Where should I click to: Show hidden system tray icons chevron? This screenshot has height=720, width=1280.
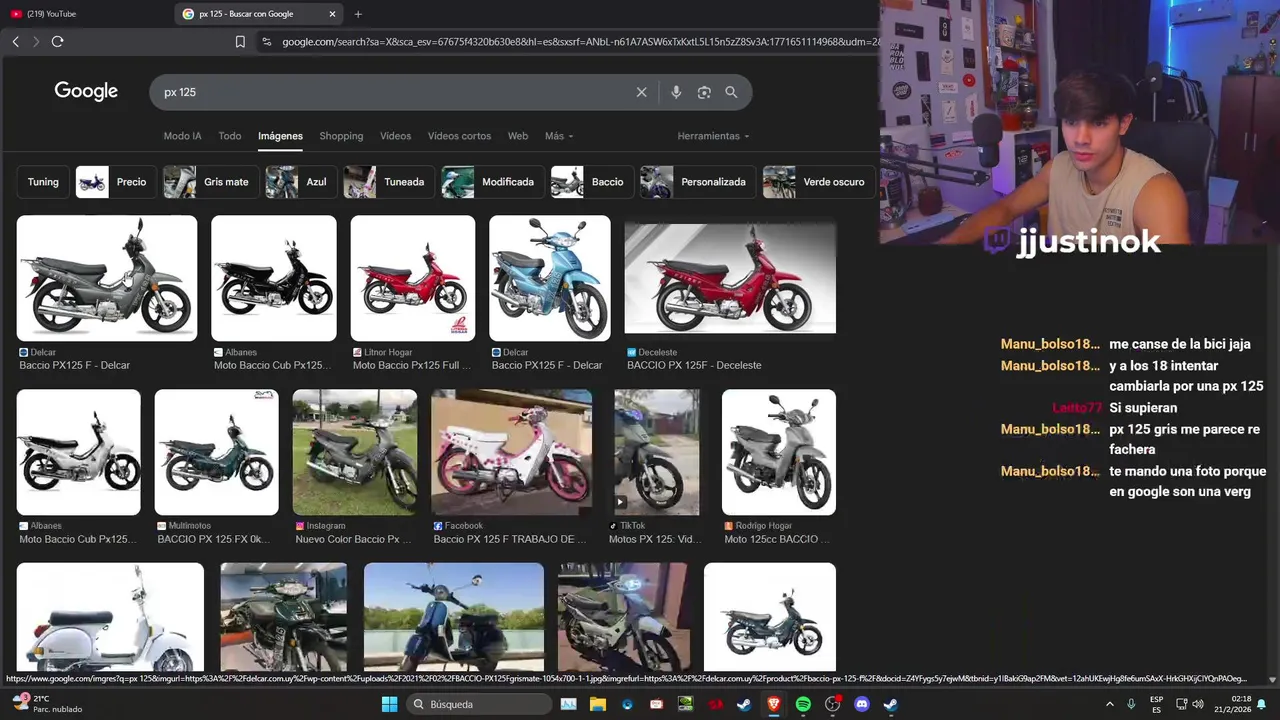(x=1109, y=704)
